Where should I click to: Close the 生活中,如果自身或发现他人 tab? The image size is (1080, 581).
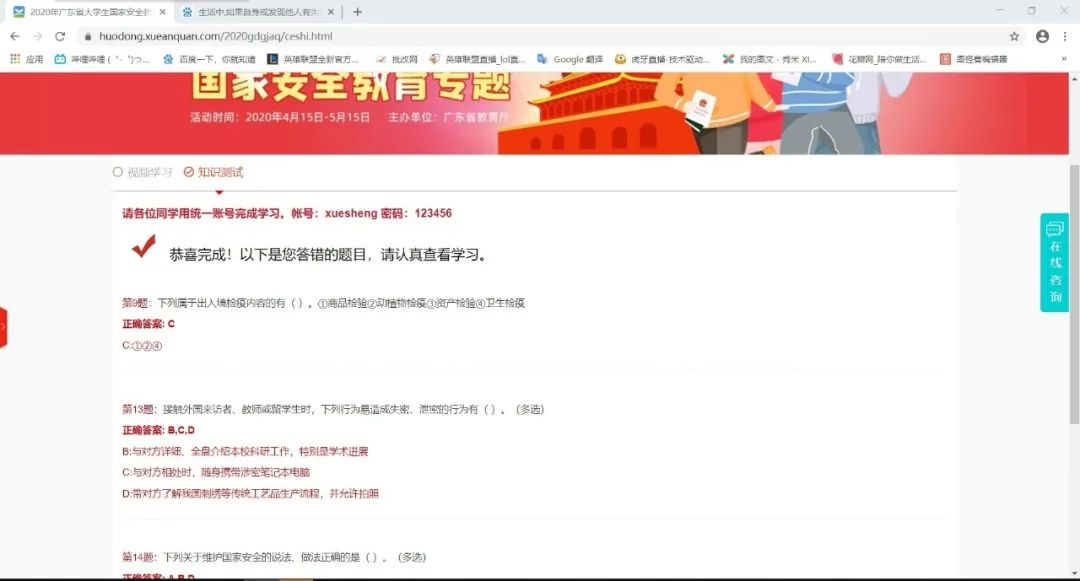pos(331,12)
